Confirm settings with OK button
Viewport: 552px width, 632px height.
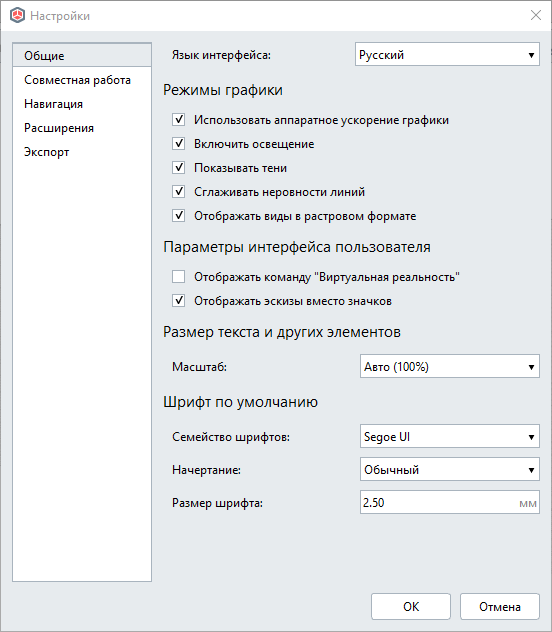point(411,607)
